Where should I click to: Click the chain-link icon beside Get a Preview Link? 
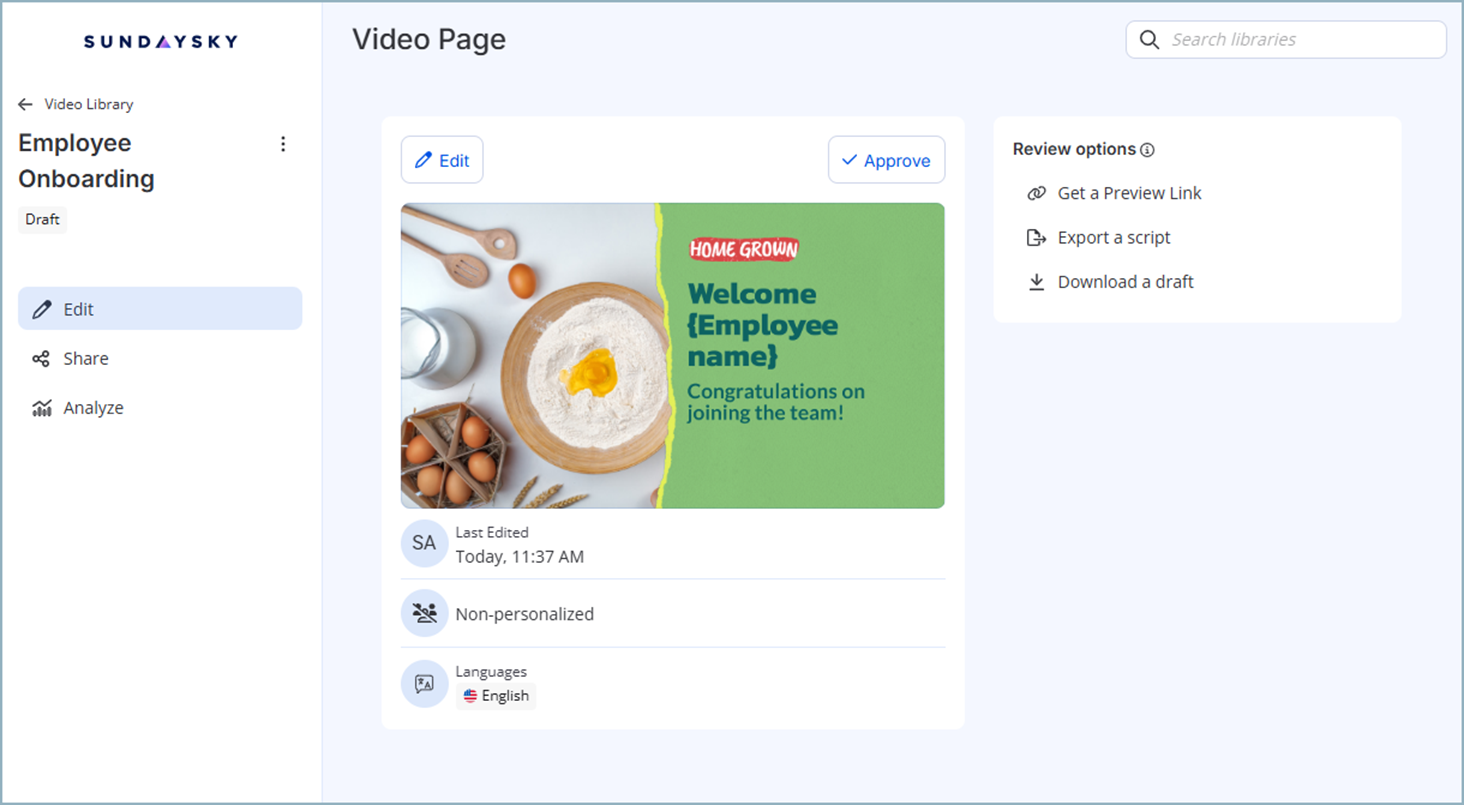[x=1036, y=193]
